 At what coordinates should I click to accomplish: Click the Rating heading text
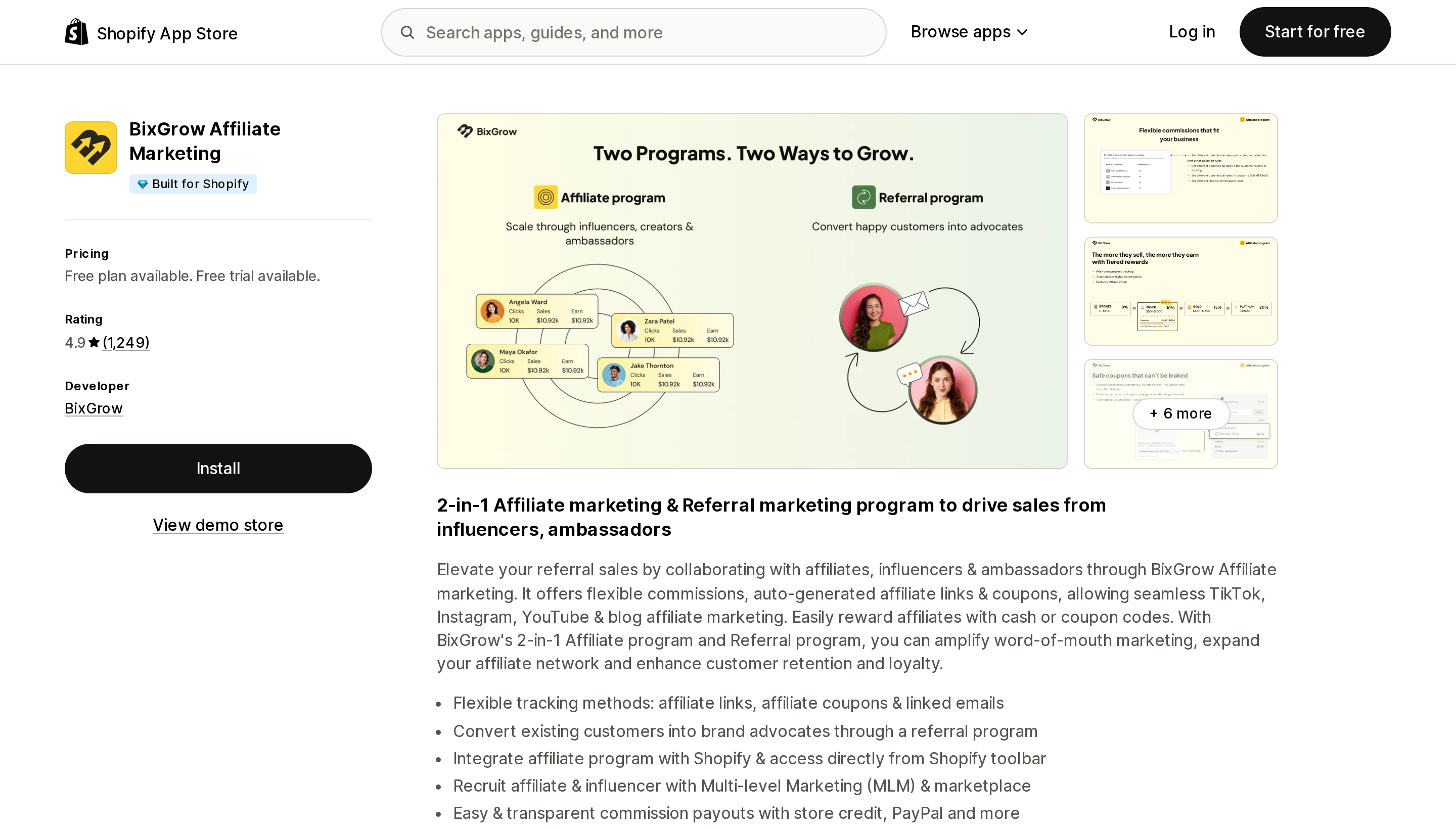point(84,319)
